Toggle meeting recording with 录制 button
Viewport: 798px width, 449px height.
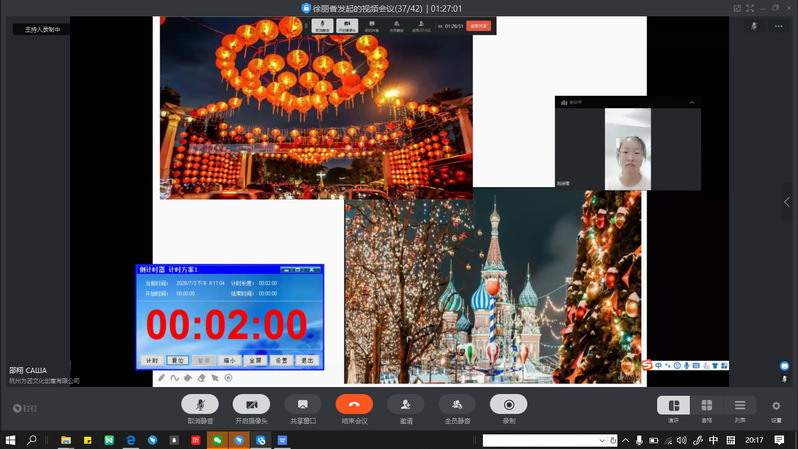click(508, 405)
